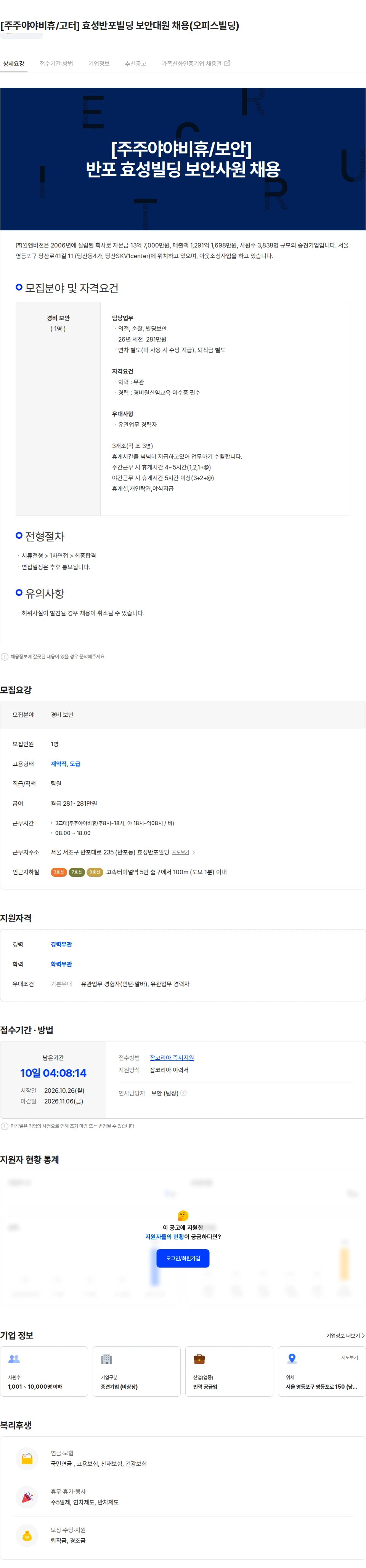Click the info icon beside the 마감일 notice
Viewport: 366px width, 1568px height.
(5, 1126)
